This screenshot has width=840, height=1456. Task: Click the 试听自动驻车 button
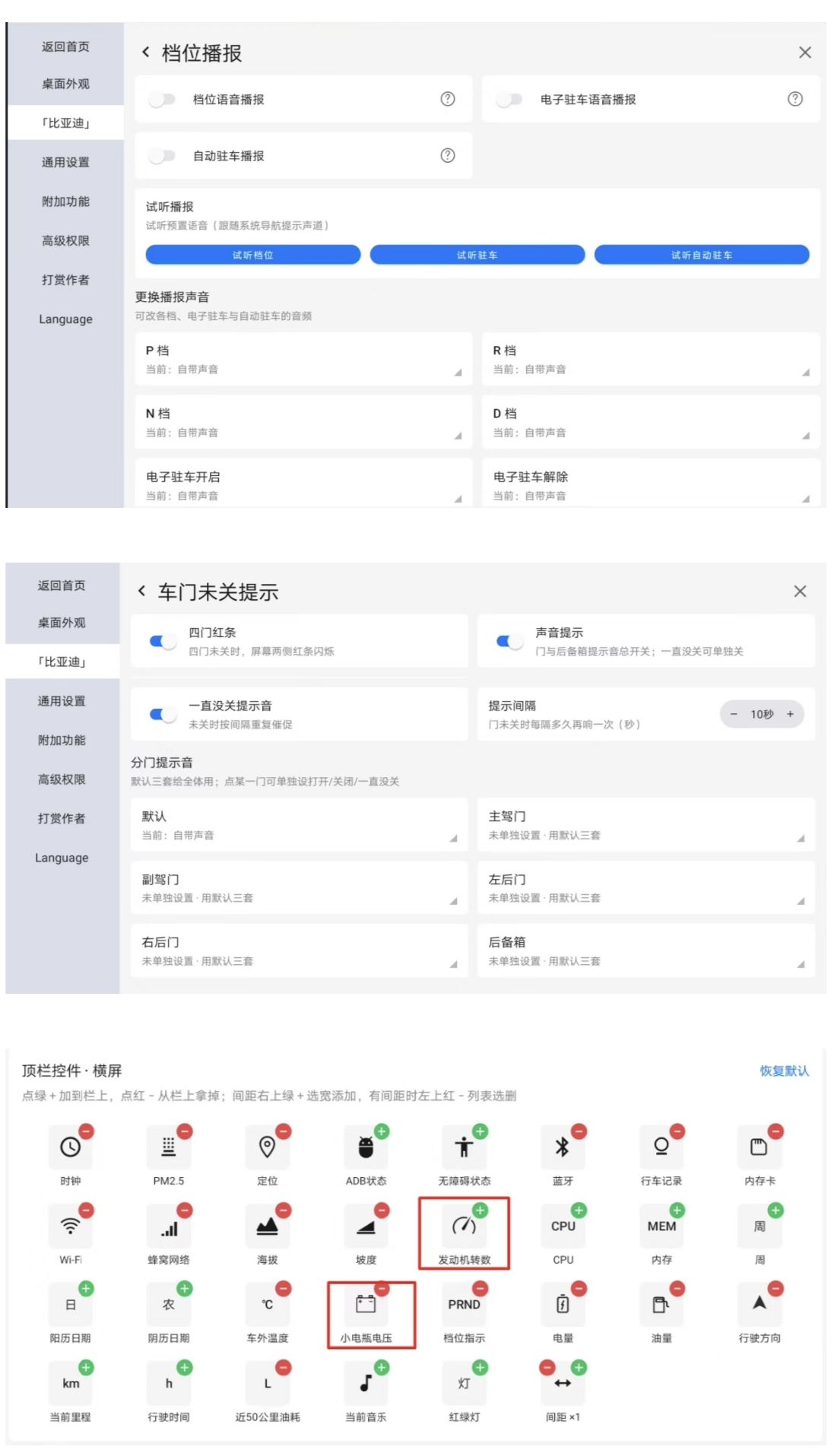702,255
